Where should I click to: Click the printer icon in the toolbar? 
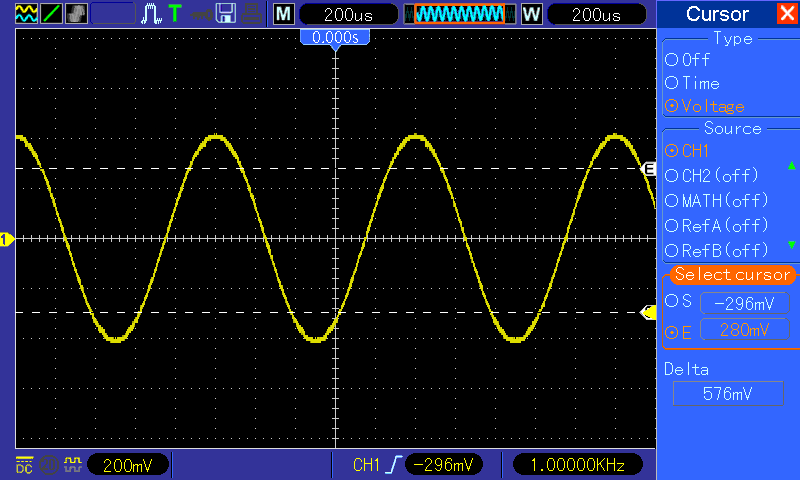point(252,14)
